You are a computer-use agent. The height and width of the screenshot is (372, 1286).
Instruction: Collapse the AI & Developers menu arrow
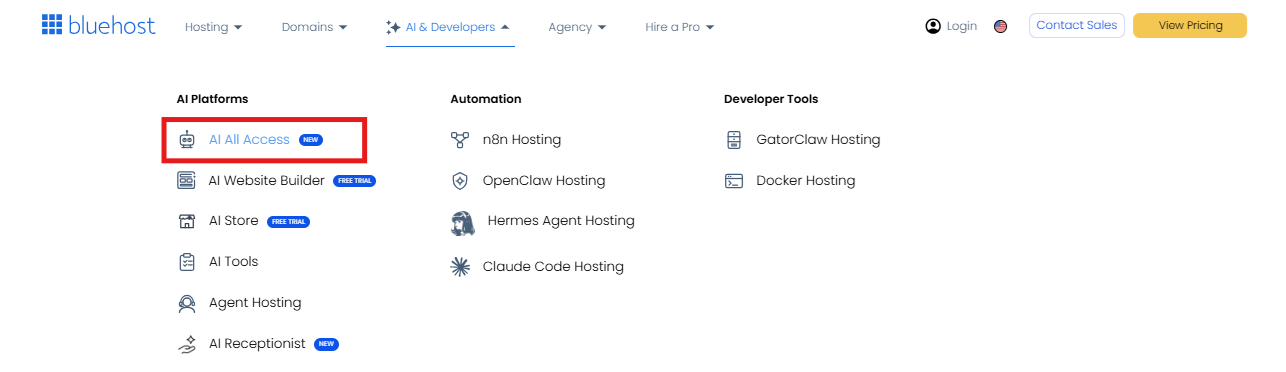point(504,28)
